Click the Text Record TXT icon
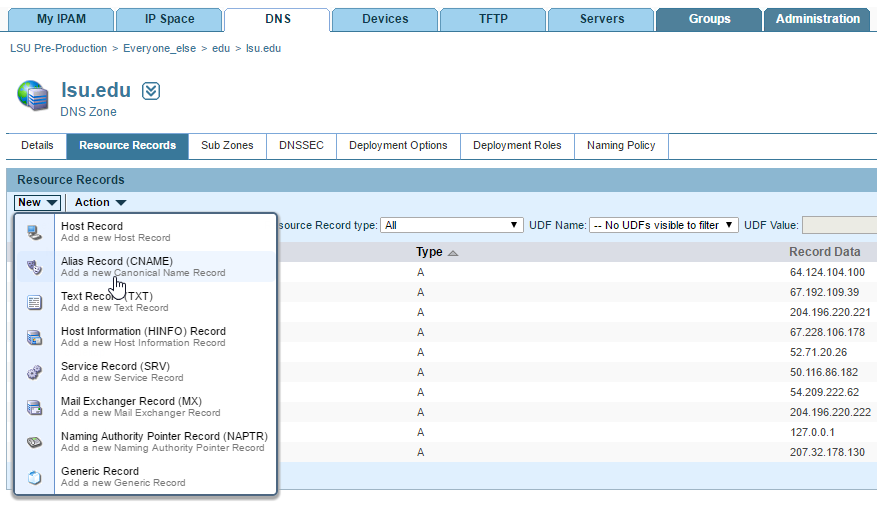The height and width of the screenshot is (509, 877). (x=34, y=303)
